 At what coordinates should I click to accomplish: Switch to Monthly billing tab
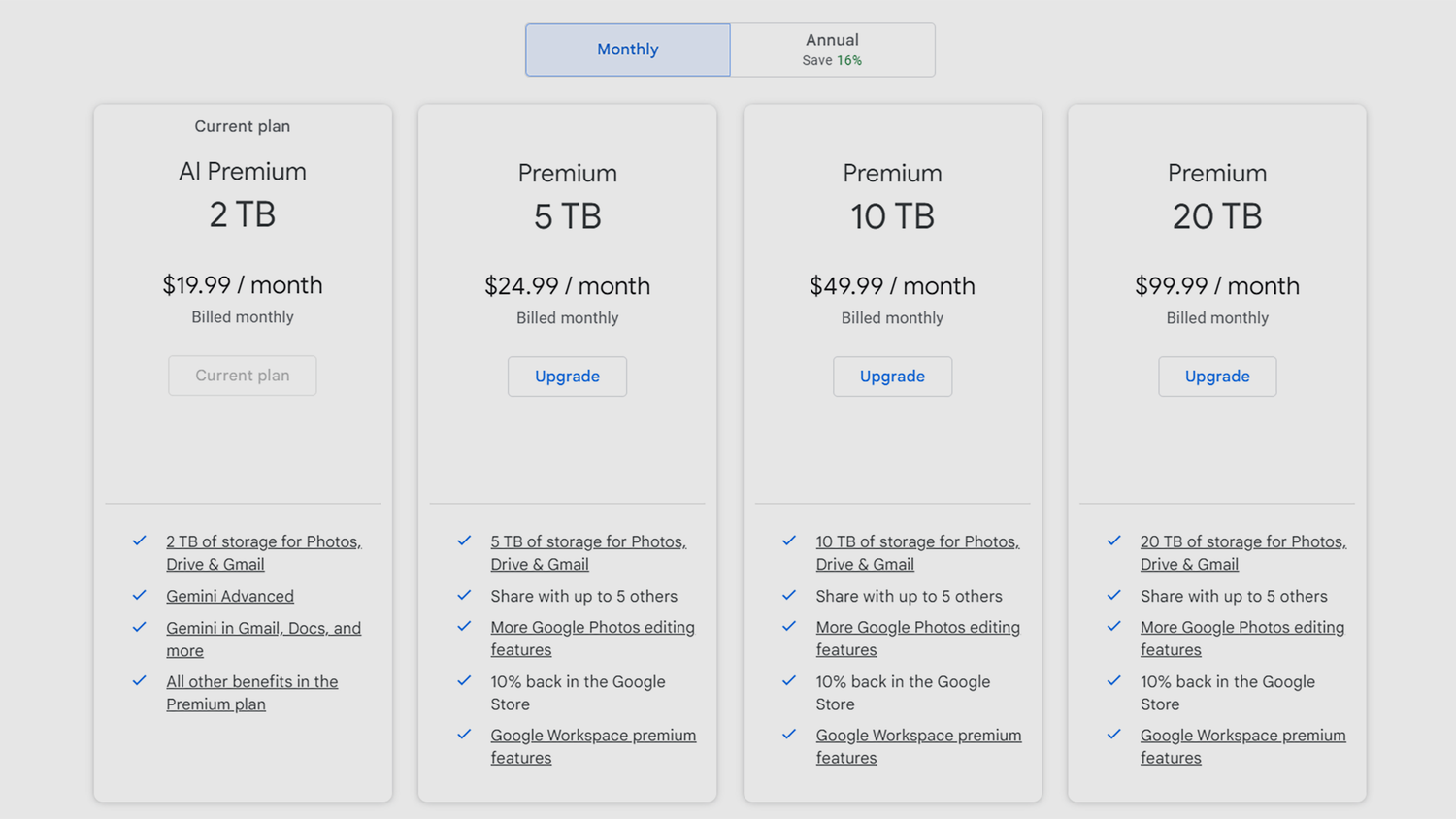tap(627, 49)
